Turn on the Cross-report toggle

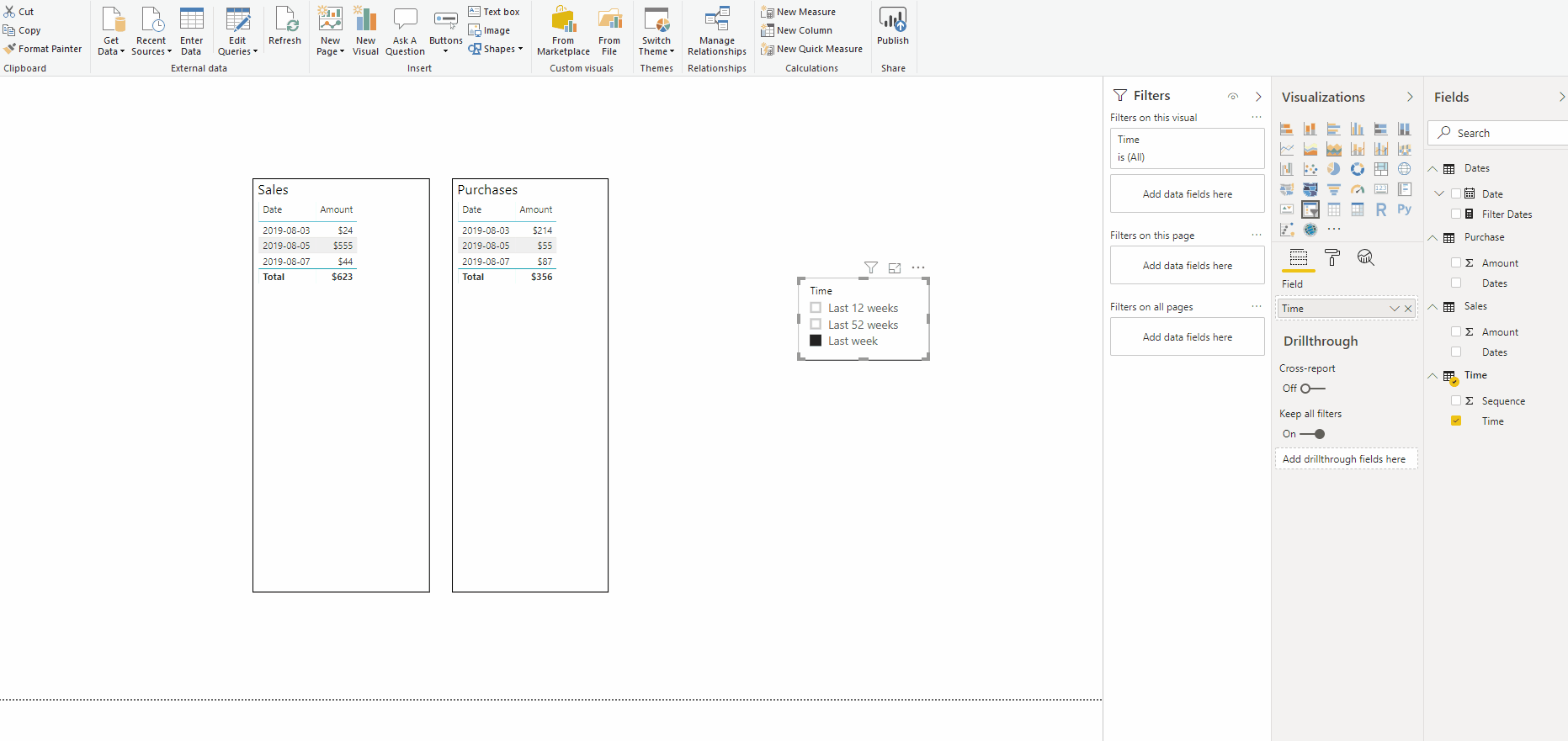1312,389
